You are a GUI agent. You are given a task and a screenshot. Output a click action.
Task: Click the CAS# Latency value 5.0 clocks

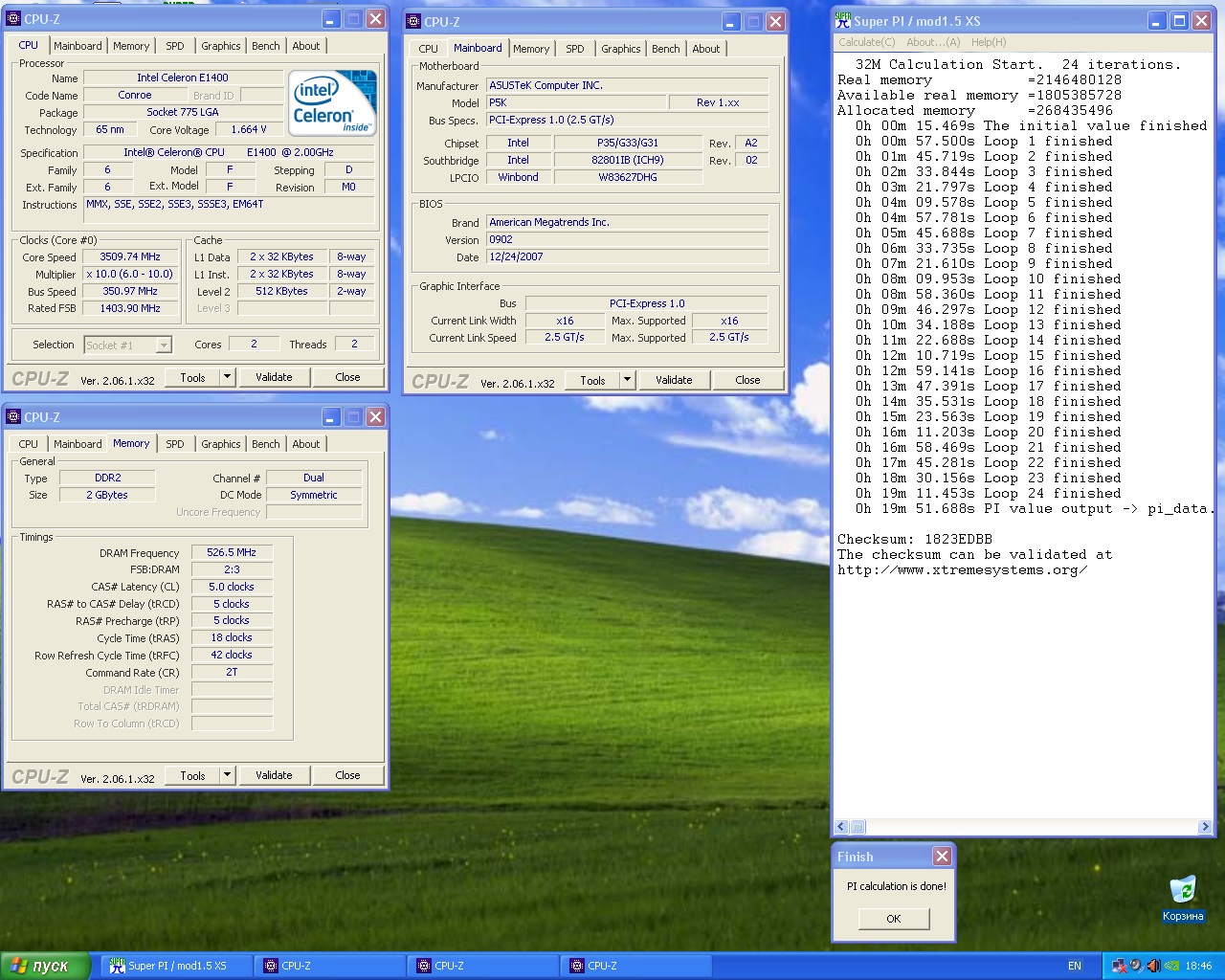click(232, 587)
